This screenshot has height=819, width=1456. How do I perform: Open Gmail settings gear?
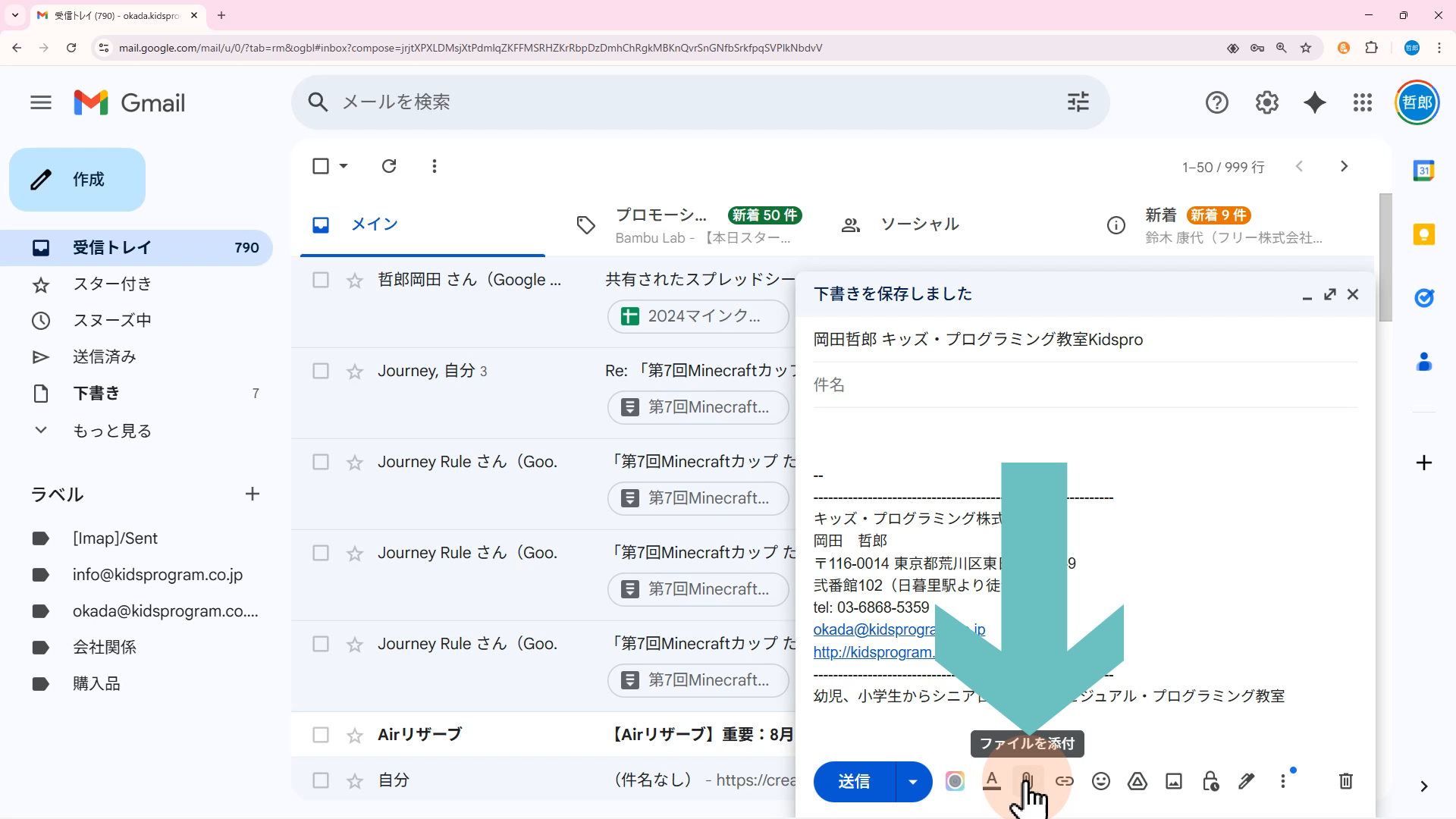click(x=1266, y=102)
